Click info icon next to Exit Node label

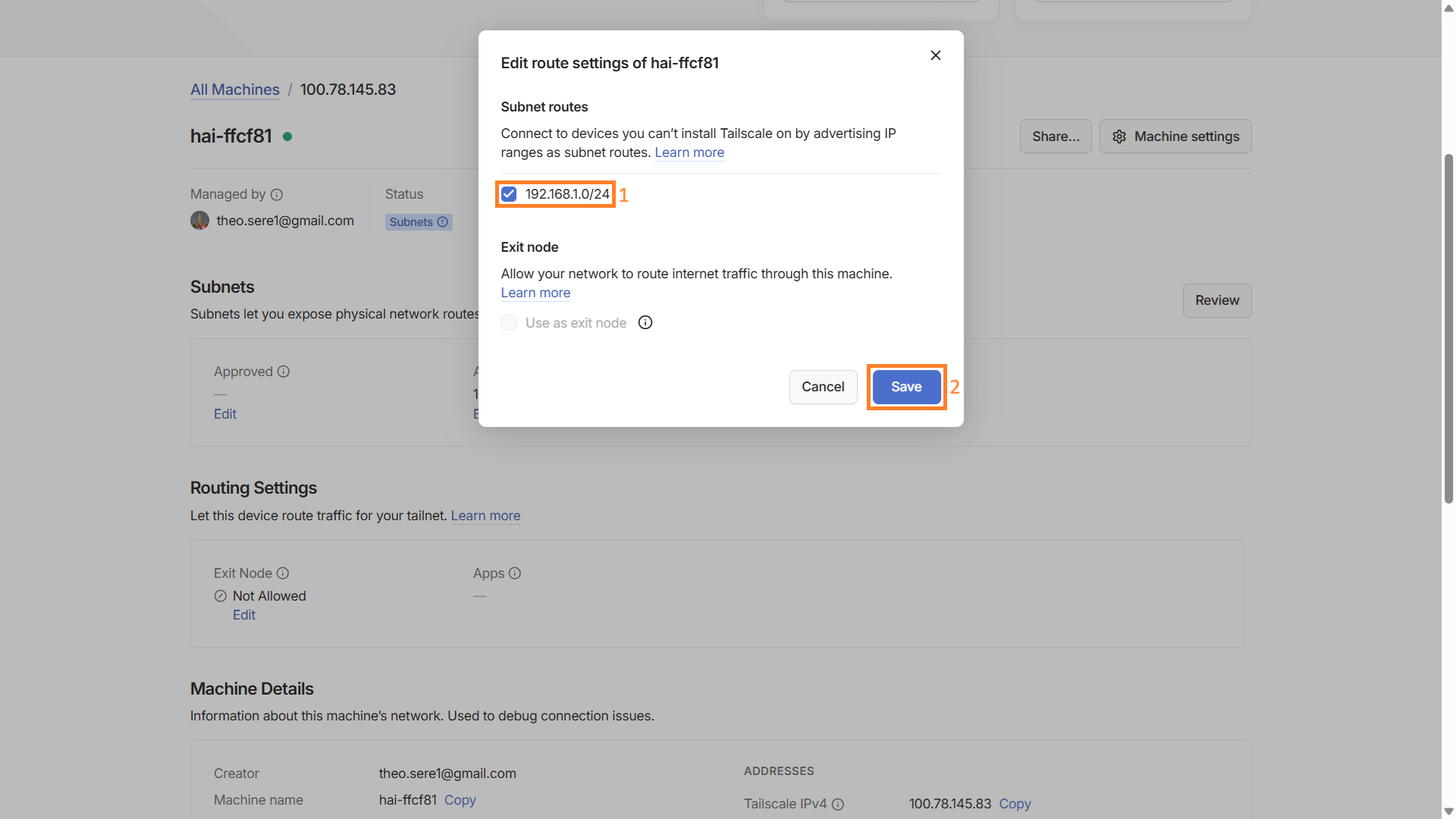coord(283,573)
